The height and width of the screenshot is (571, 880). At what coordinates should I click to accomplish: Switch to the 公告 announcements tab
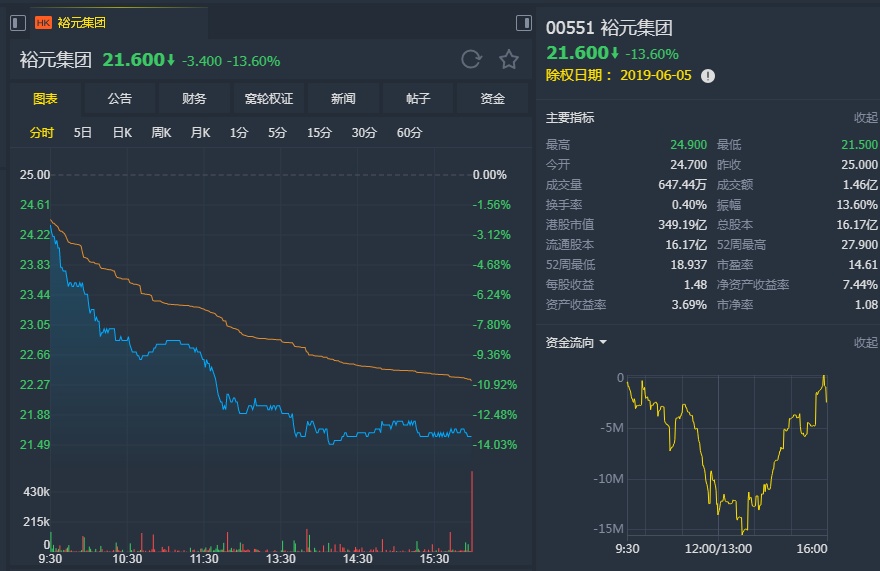click(119, 99)
